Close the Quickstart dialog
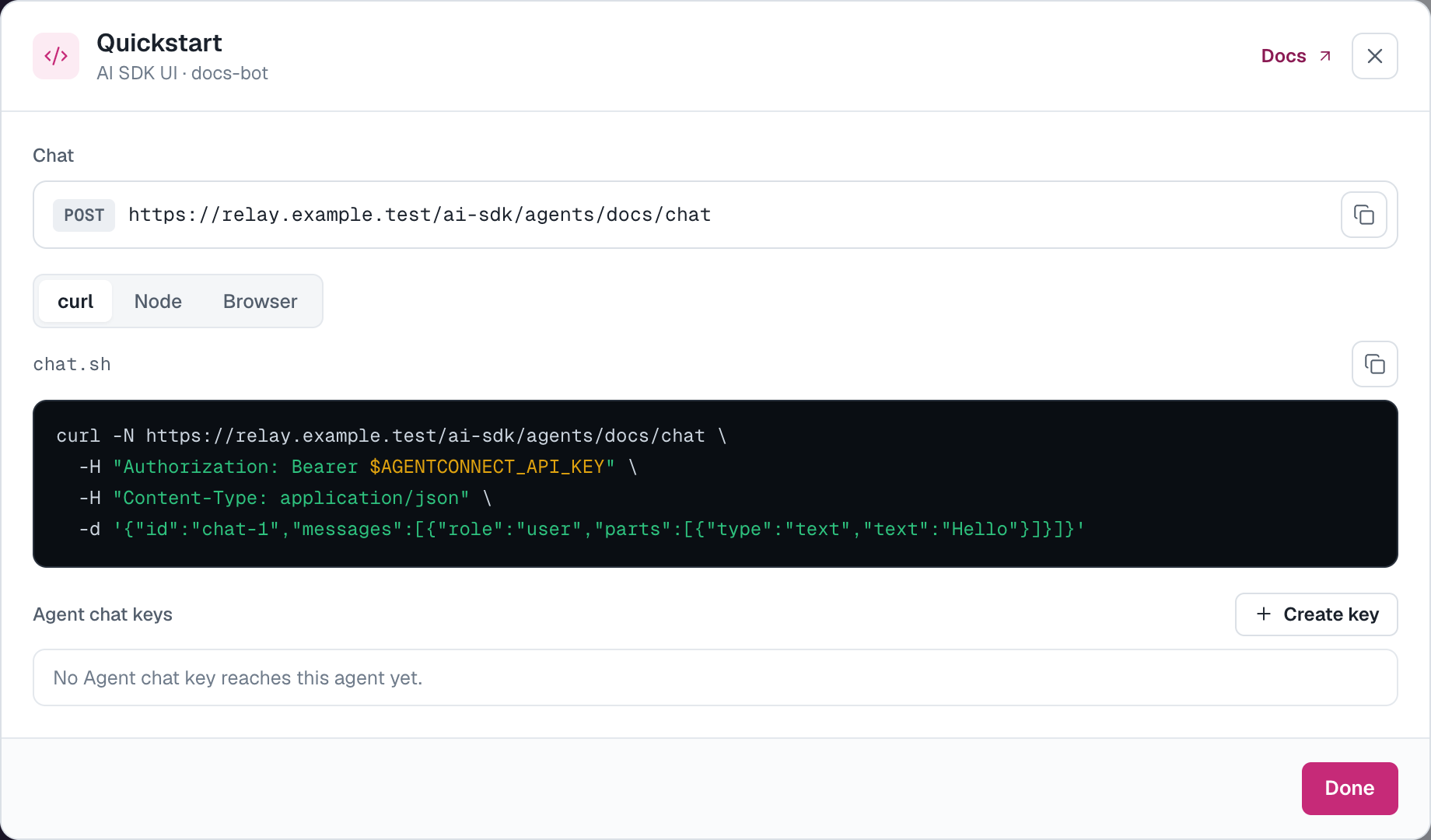Image resolution: width=1431 pixels, height=840 pixels. (x=1374, y=56)
